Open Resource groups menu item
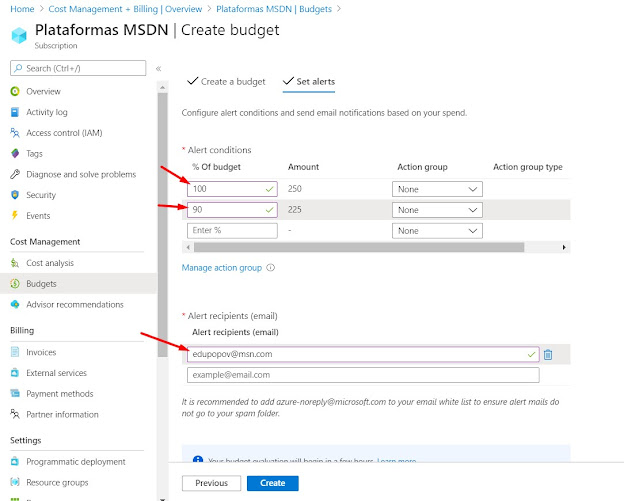 57,482
